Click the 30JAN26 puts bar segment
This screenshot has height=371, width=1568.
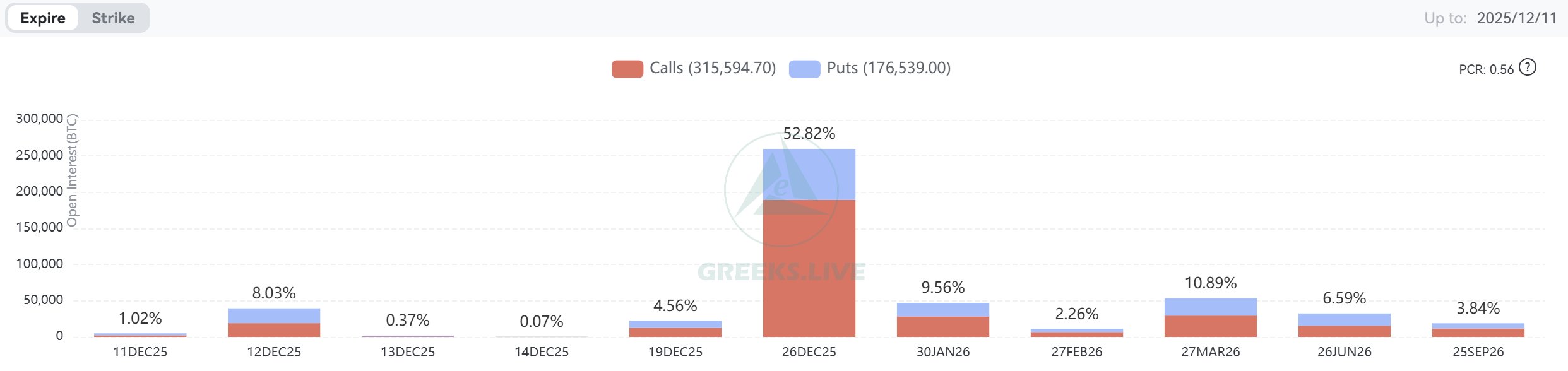coord(942,309)
